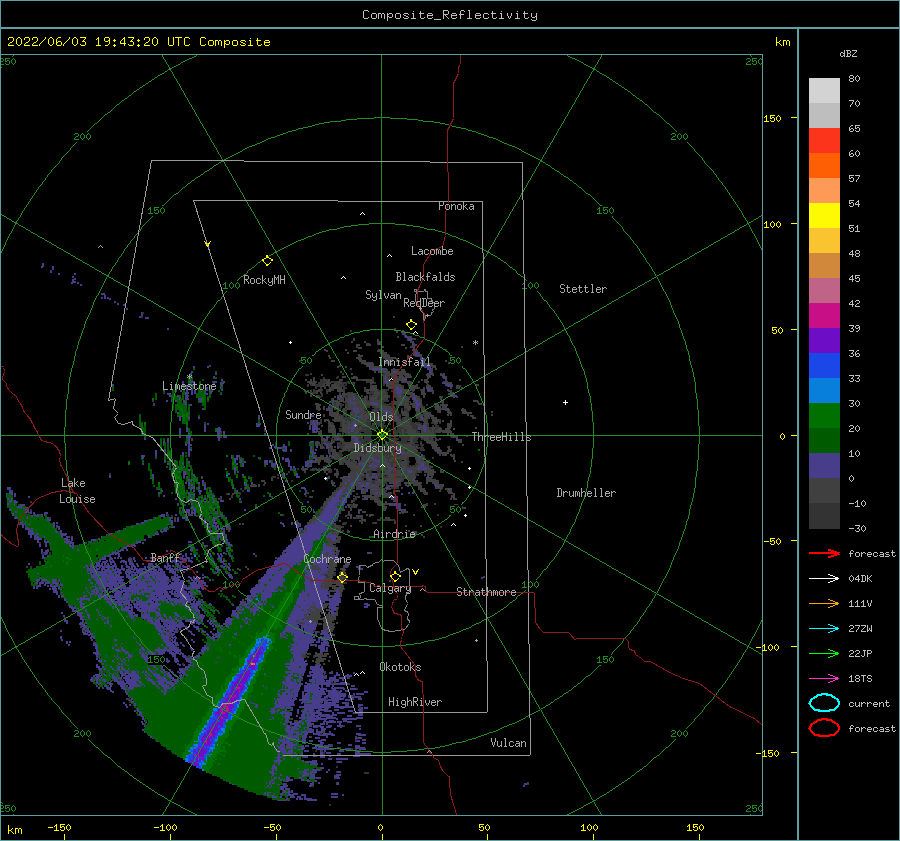900x841 pixels.
Task: Click the yellow V marker east of Calgary
Action: coord(416,572)
